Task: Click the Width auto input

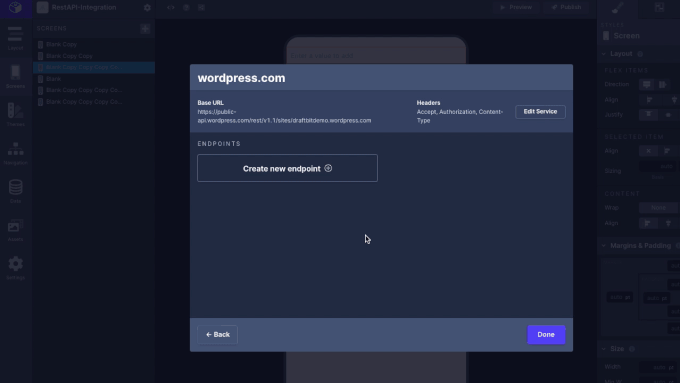Action: click(x=659, y=367)
